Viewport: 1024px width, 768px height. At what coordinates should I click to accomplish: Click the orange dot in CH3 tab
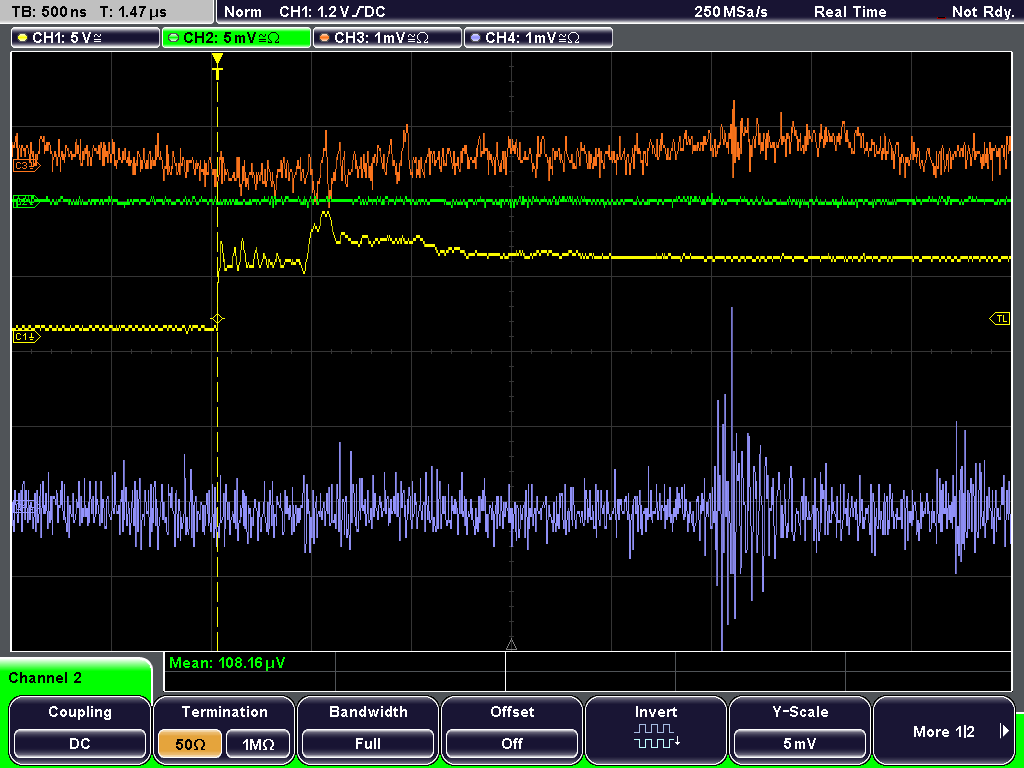pyautogui.click(x=325, y=38)
